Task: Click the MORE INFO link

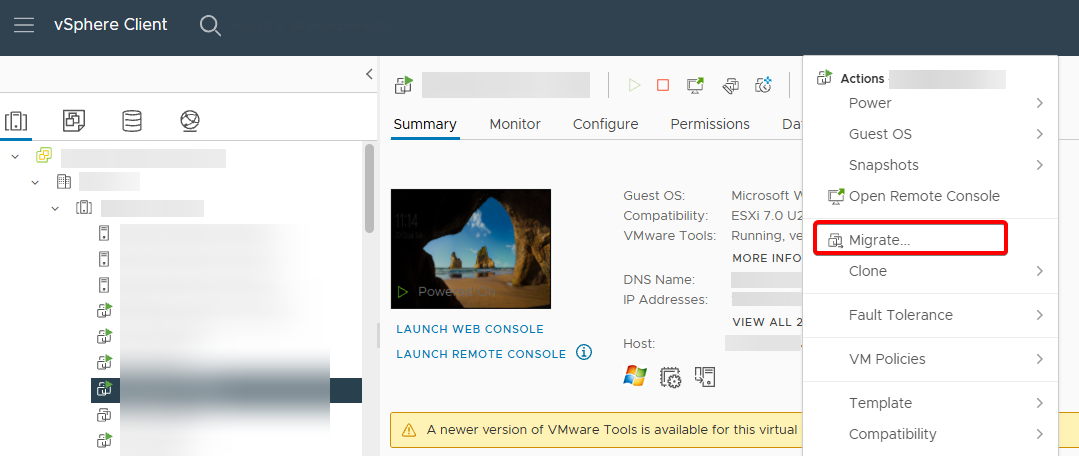Action: (767, 258)
